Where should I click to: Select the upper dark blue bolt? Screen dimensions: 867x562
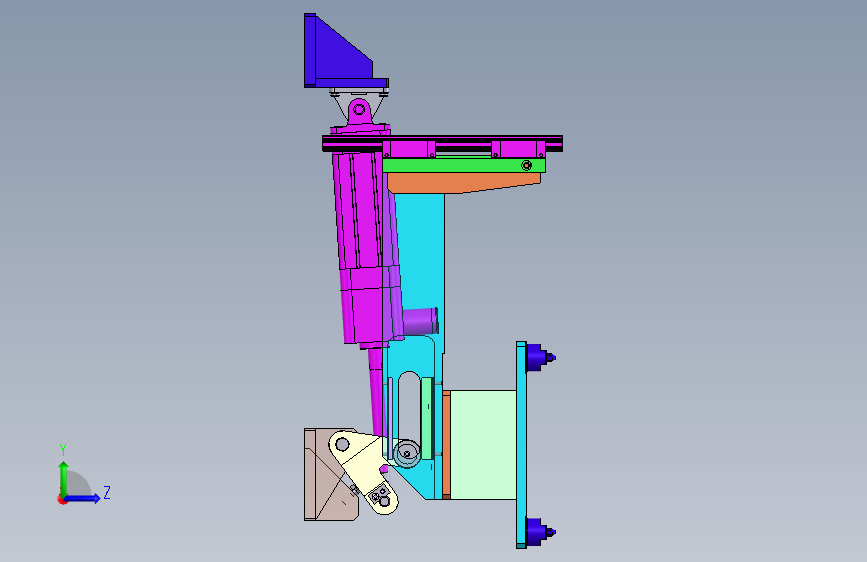click(540, 357)
